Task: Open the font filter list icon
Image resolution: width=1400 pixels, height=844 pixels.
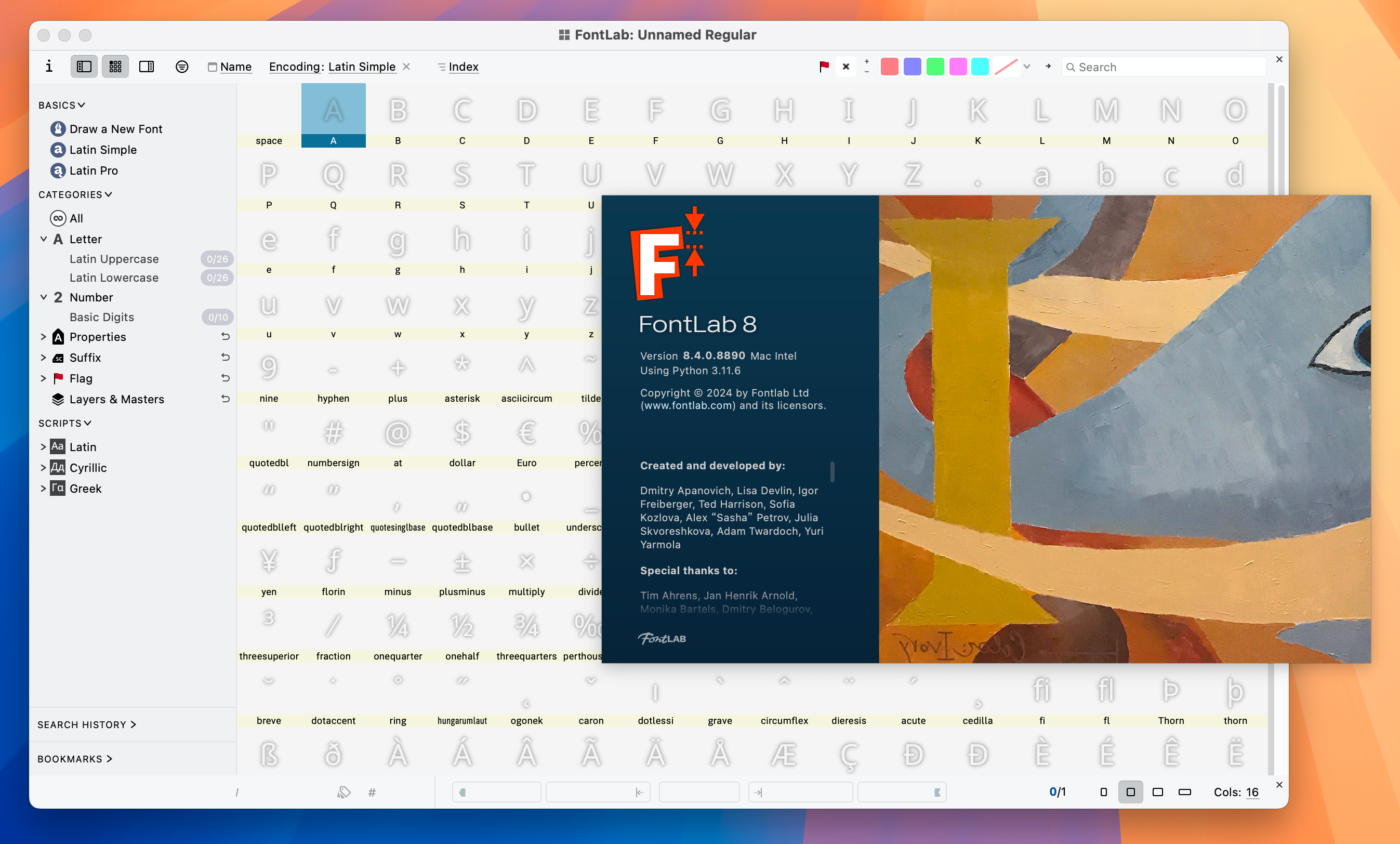Action: point(182,67)
